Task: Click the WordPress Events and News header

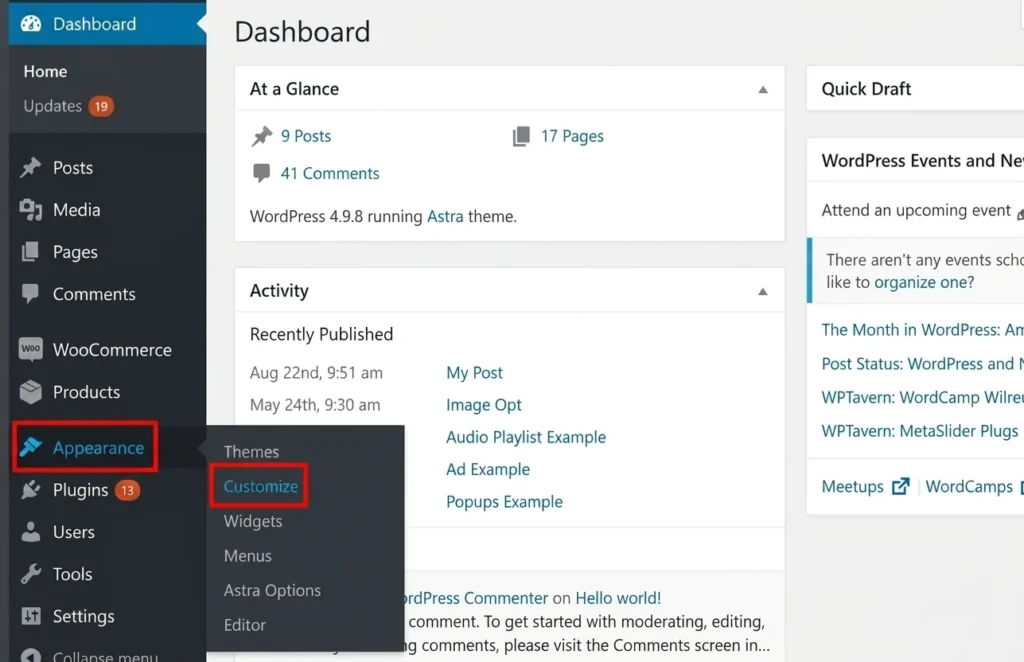Action: (x=915, y=161)
